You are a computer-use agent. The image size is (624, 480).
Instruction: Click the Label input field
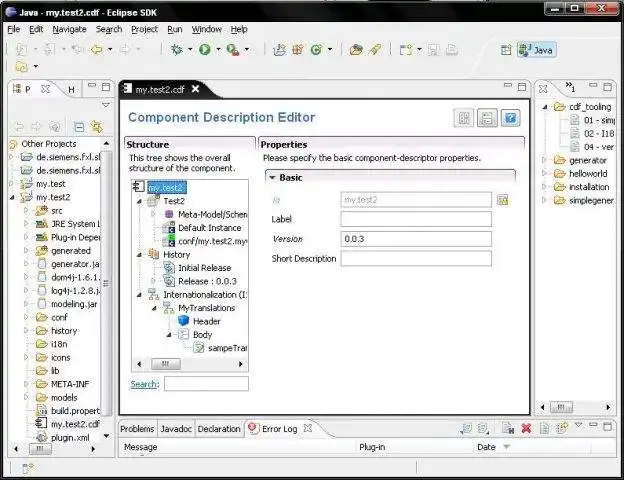coord(416,219)
